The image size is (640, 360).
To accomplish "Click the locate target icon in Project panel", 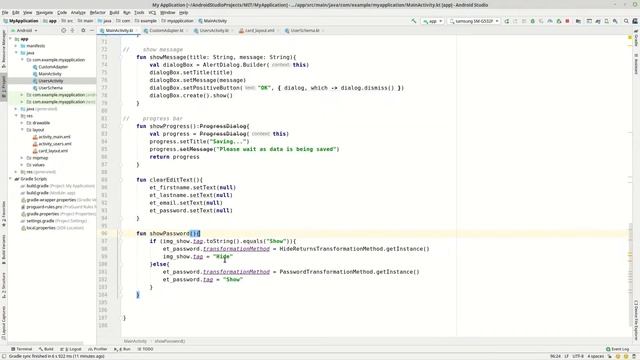I will coord(63,30).
